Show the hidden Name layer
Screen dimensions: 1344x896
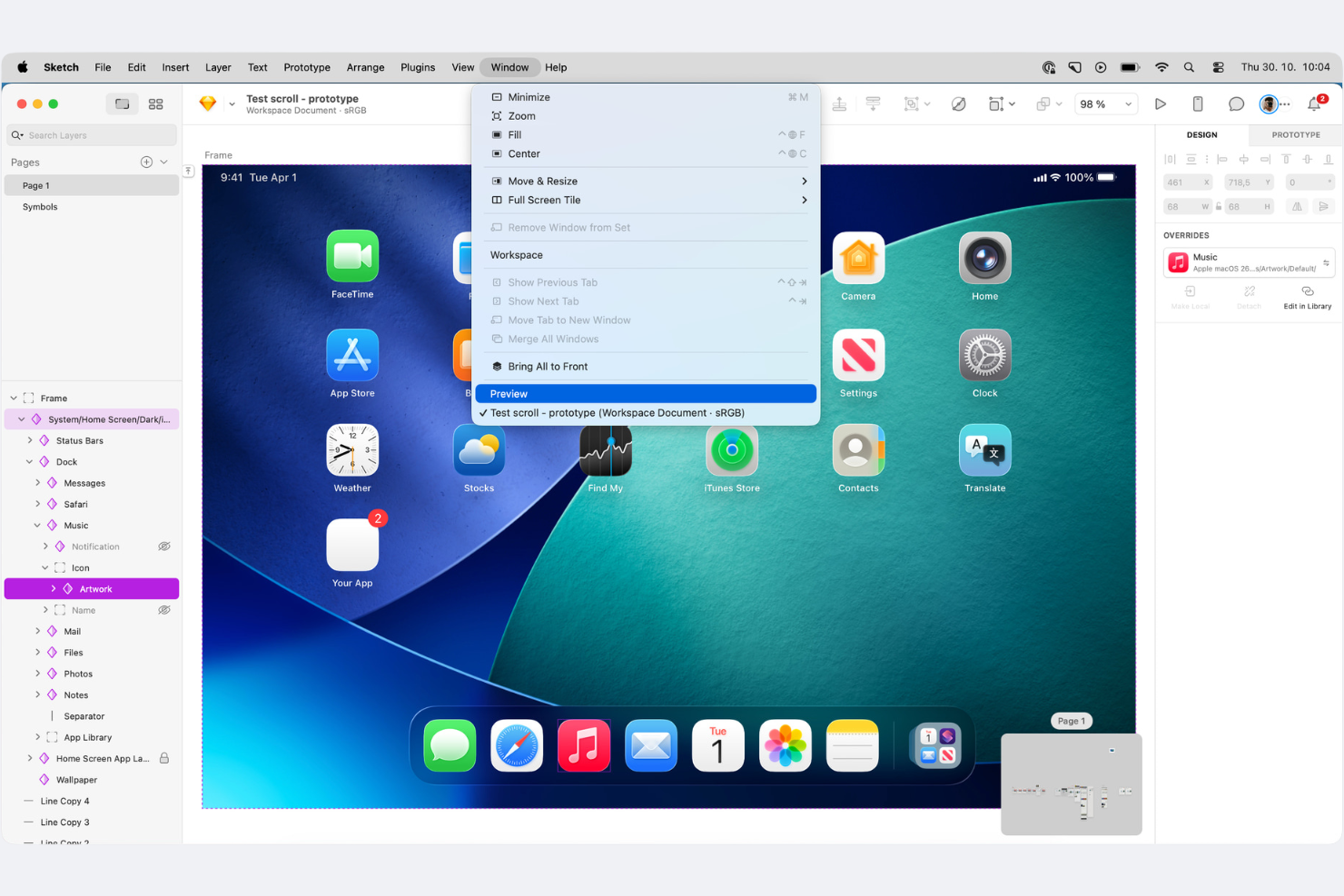(164, 610)
